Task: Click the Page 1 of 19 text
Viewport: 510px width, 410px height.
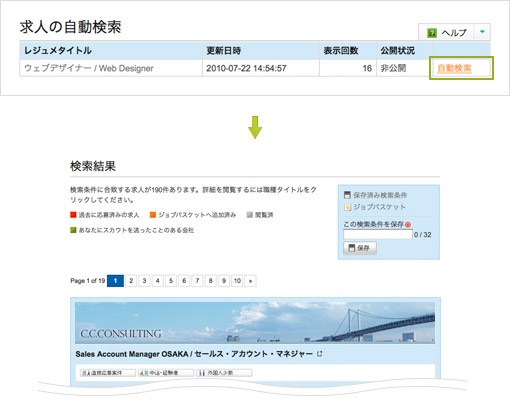Action: (x=88, y=281)
